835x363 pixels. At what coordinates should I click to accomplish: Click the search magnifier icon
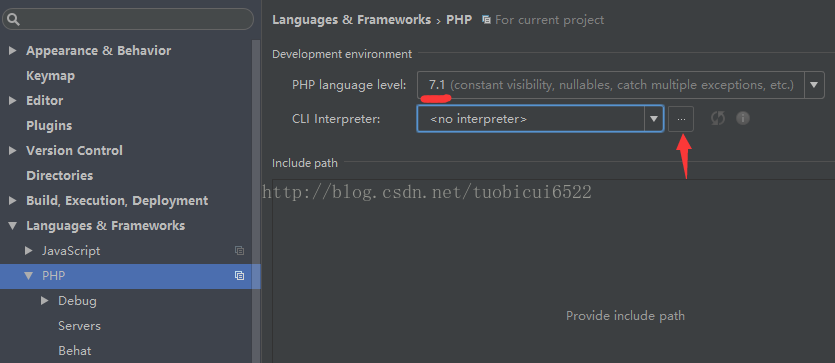[x=13, y=20]
